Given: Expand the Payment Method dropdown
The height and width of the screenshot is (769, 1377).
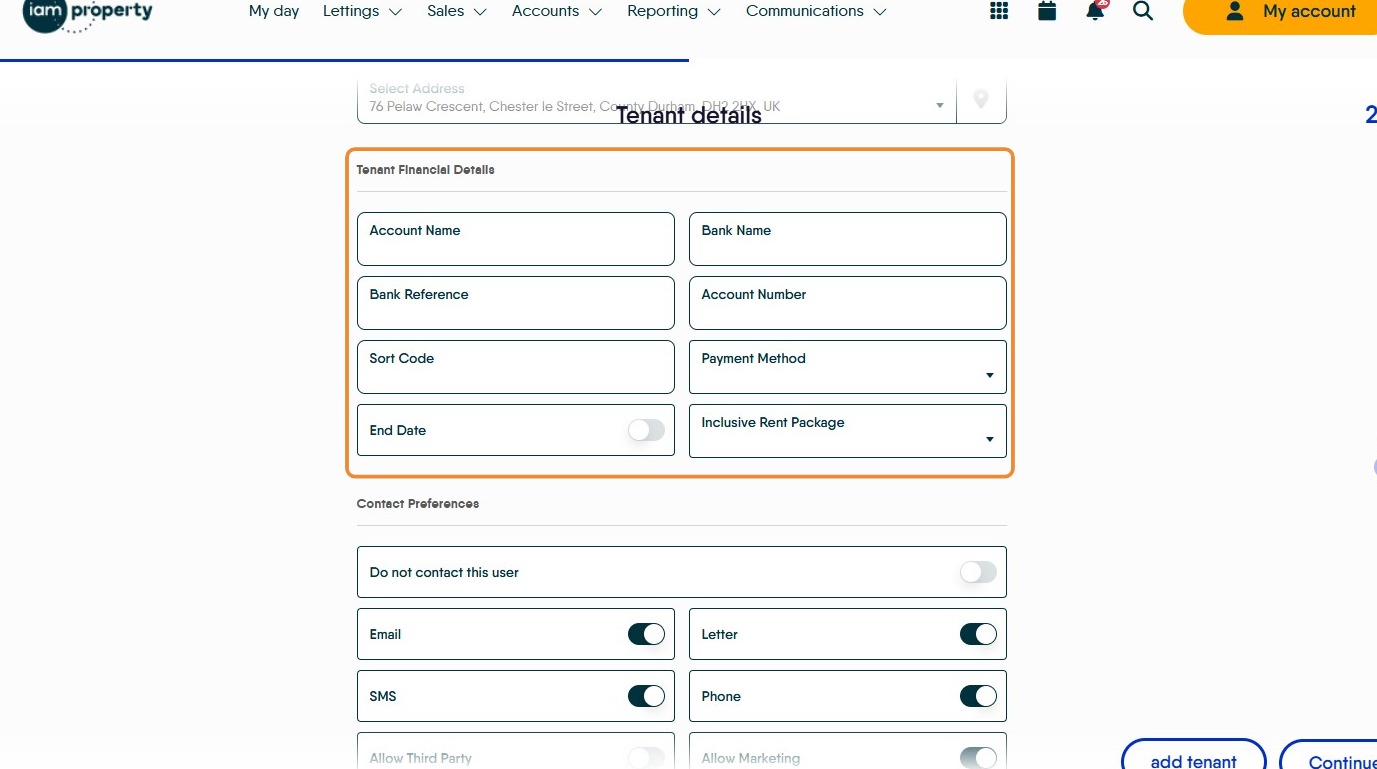Looking at the screenshot, I should tap(847, 367).
